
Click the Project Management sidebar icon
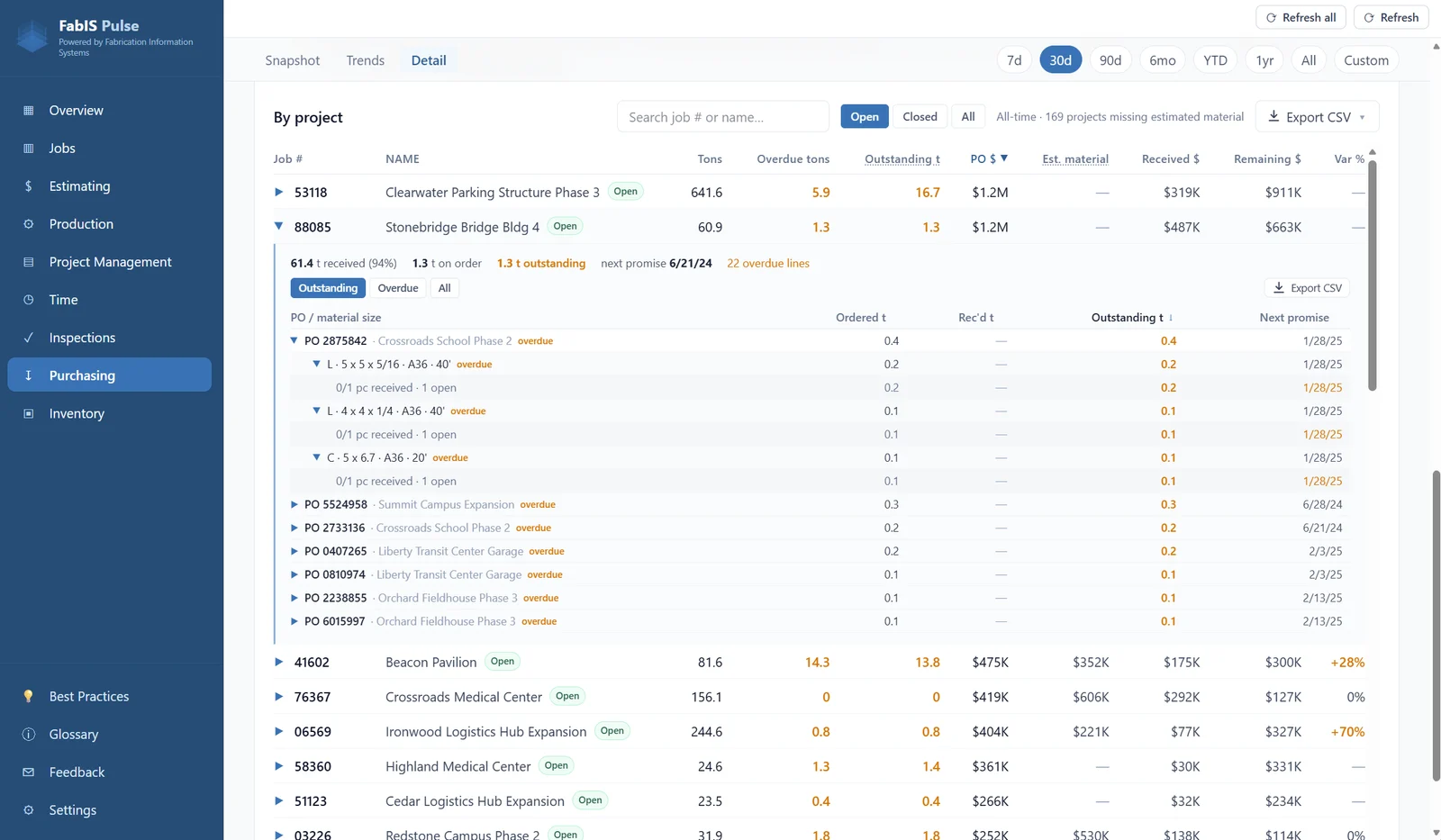pyautogui.click(x=28, y=262)
